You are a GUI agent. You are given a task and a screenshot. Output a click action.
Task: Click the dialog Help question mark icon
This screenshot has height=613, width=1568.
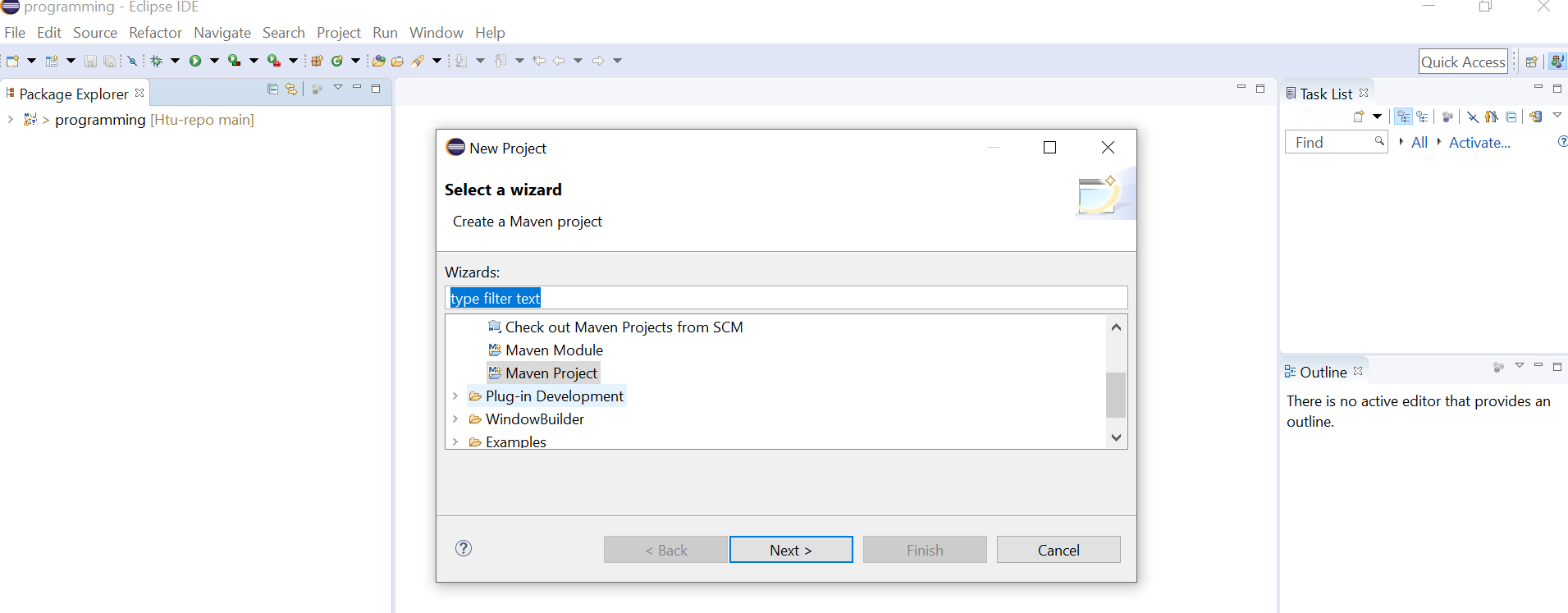pyautogui.click(x=464, y=548)
